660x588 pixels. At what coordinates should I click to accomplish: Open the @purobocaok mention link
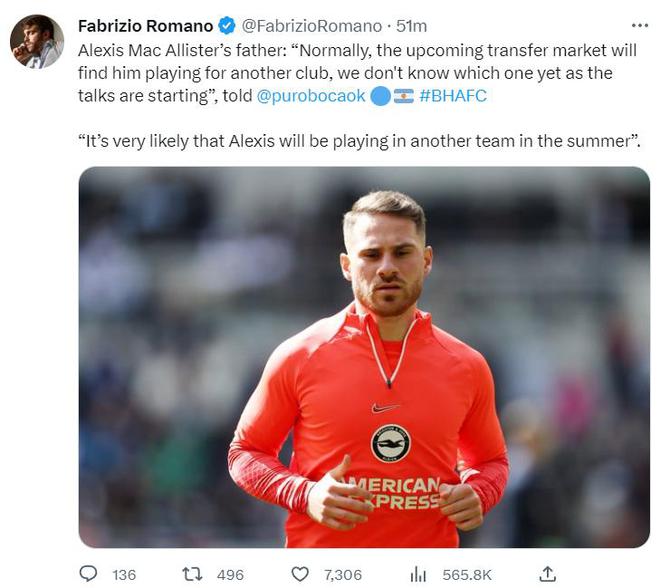pyautogui.click(x=311, y=96)
